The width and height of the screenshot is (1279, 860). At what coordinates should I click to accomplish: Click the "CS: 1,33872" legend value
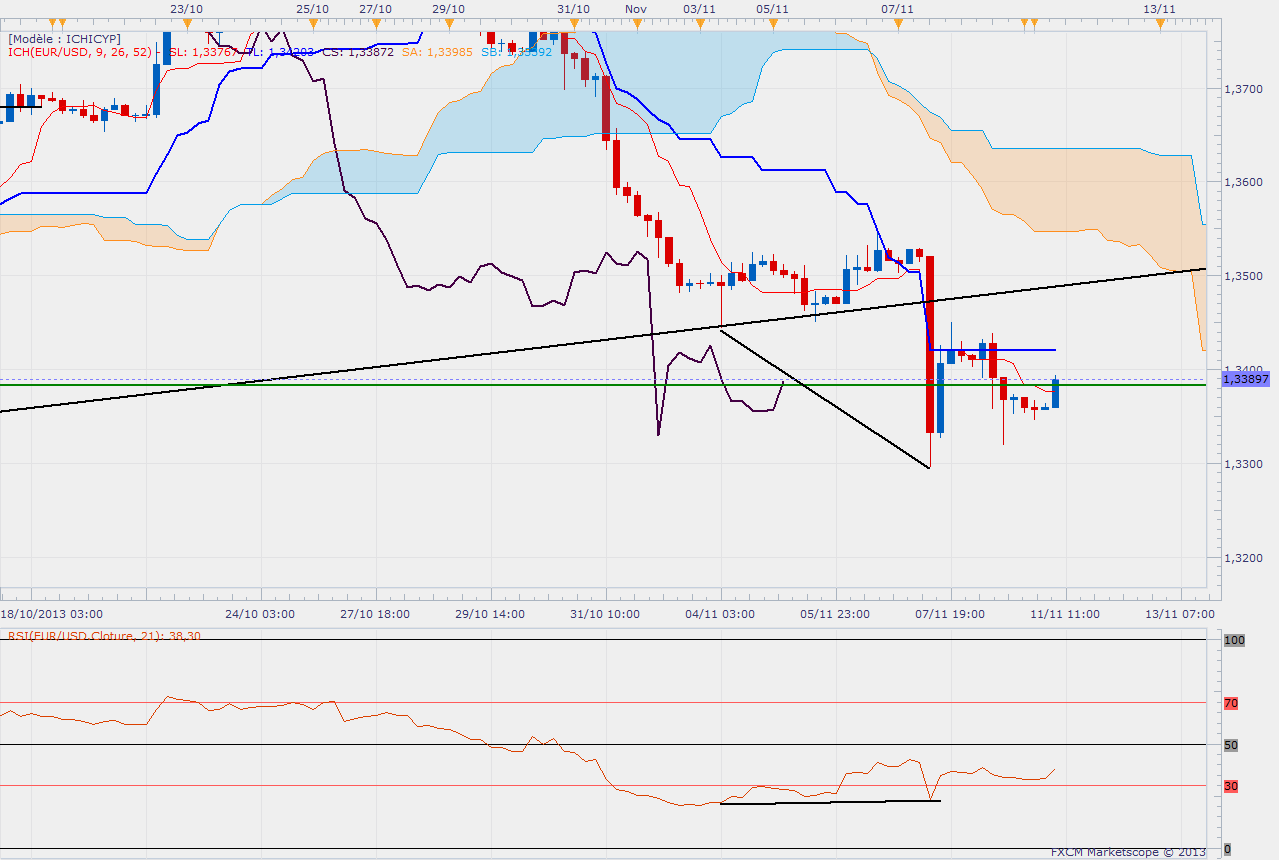pos(358,51)
